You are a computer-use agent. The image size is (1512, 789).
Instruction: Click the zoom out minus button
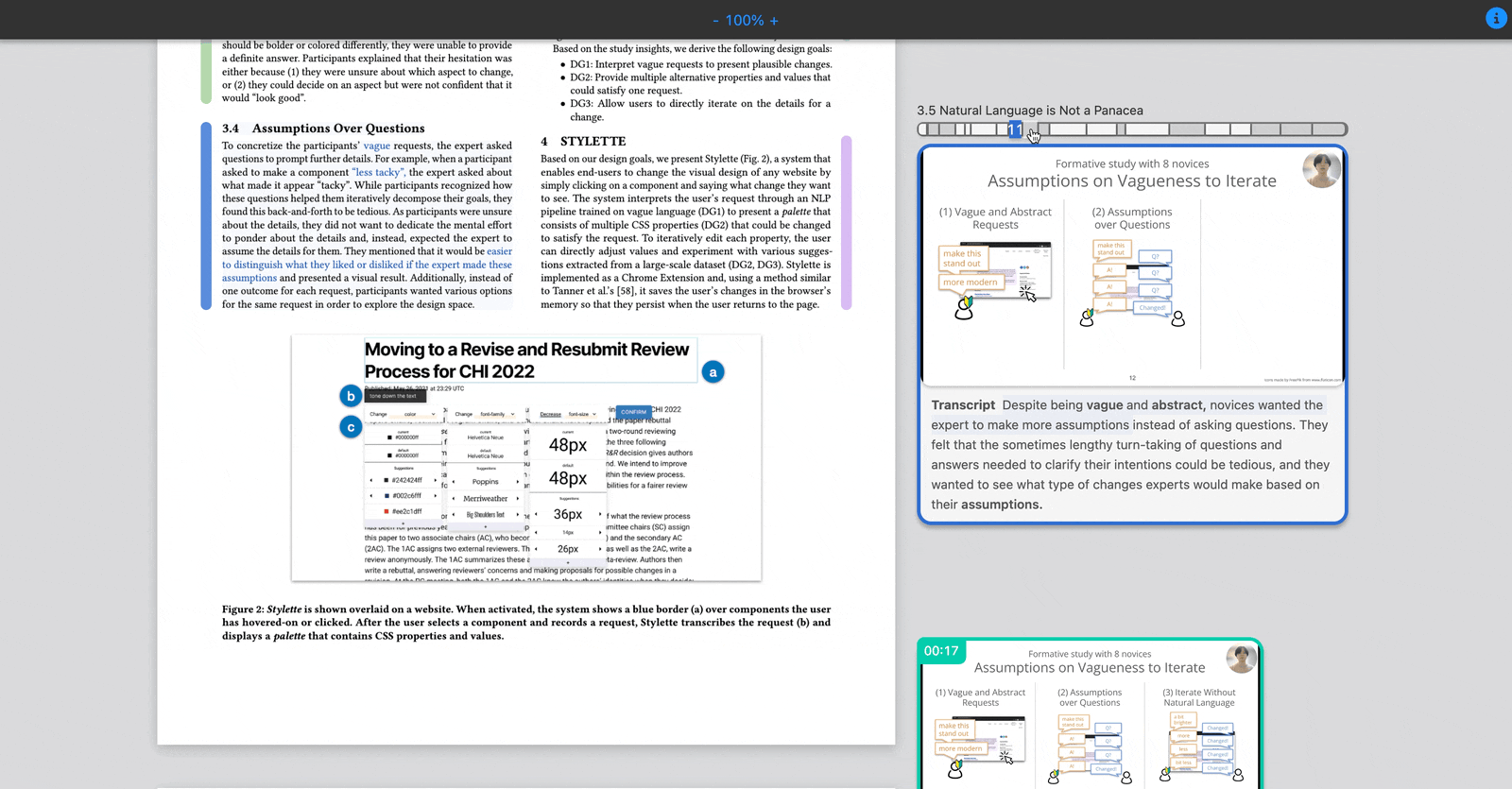[716, 21]
